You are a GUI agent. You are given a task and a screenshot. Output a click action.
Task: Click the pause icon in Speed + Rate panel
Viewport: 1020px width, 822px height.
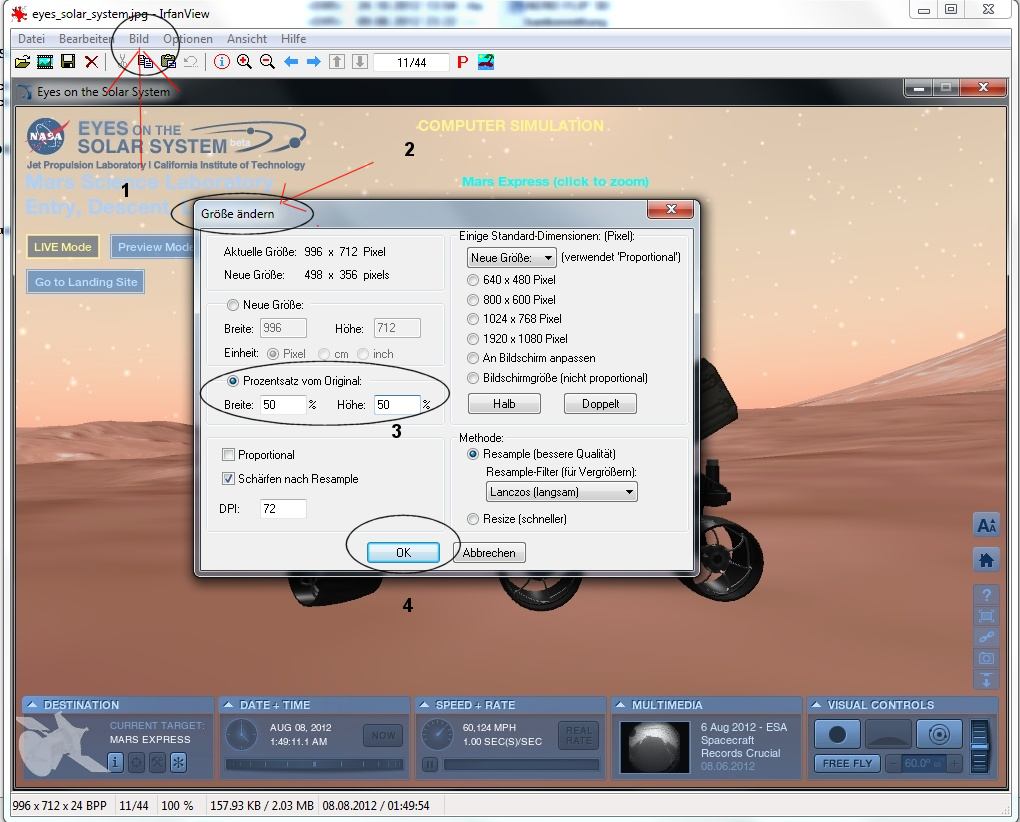(x=430, y=765)
